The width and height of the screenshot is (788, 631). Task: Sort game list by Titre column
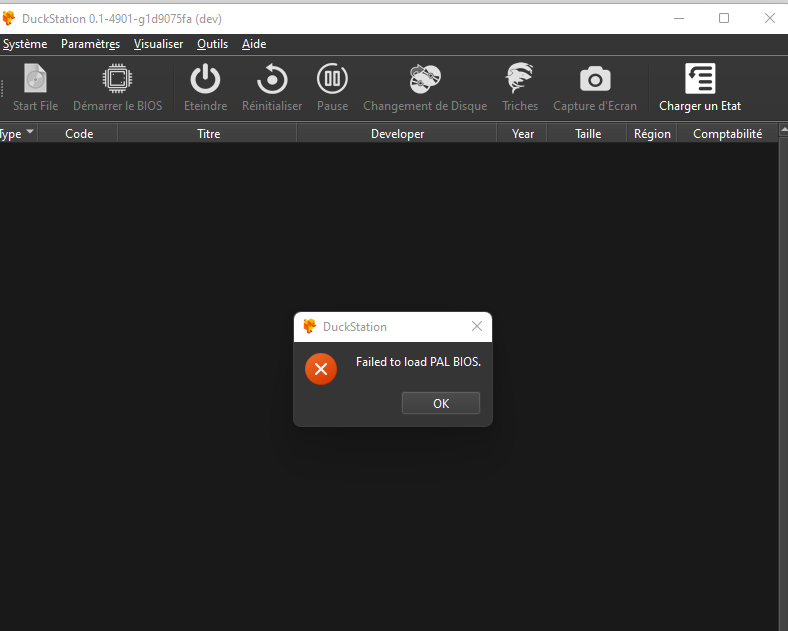208,134
